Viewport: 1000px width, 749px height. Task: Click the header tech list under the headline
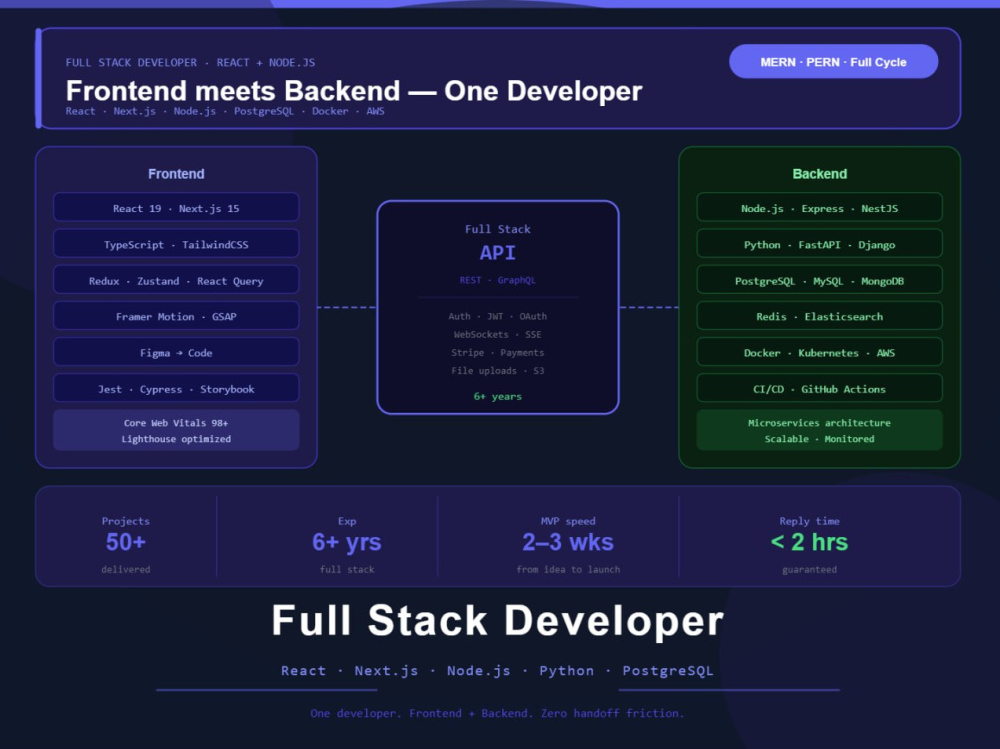[x=224, y=111]
